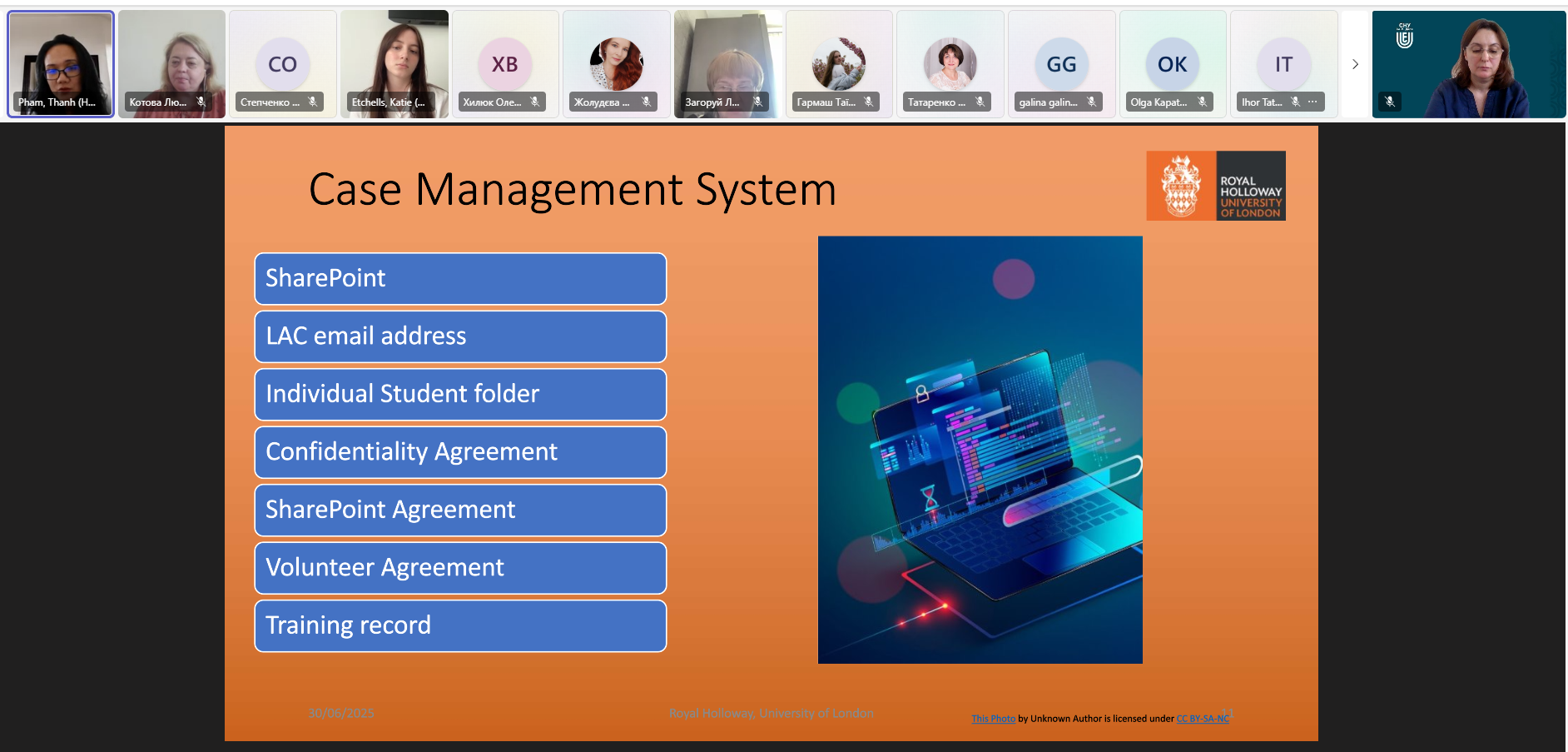
Task: Select Etchells, Katie participant video tile
Action: pos(394,64)
